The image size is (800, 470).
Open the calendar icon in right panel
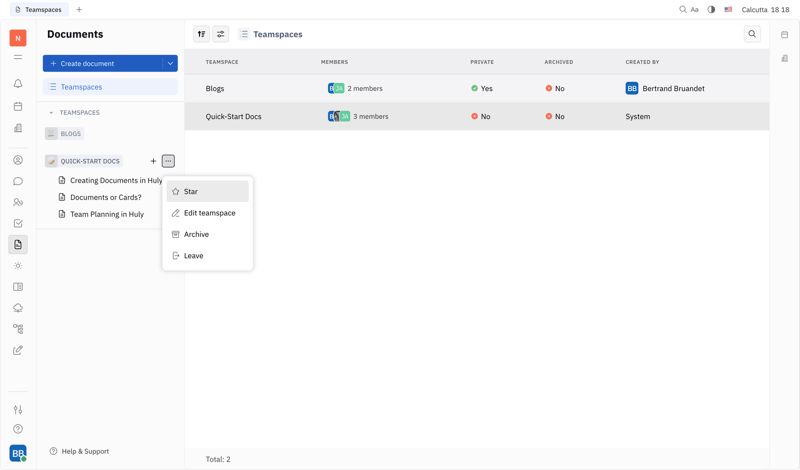coord(785,35)
